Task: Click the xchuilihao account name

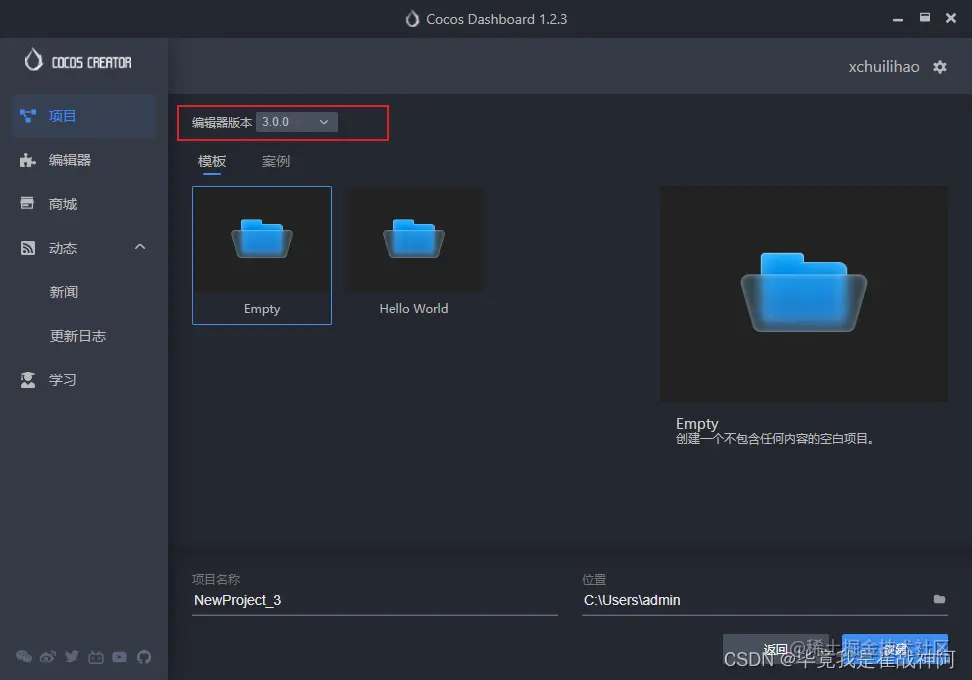Action: 883,67
